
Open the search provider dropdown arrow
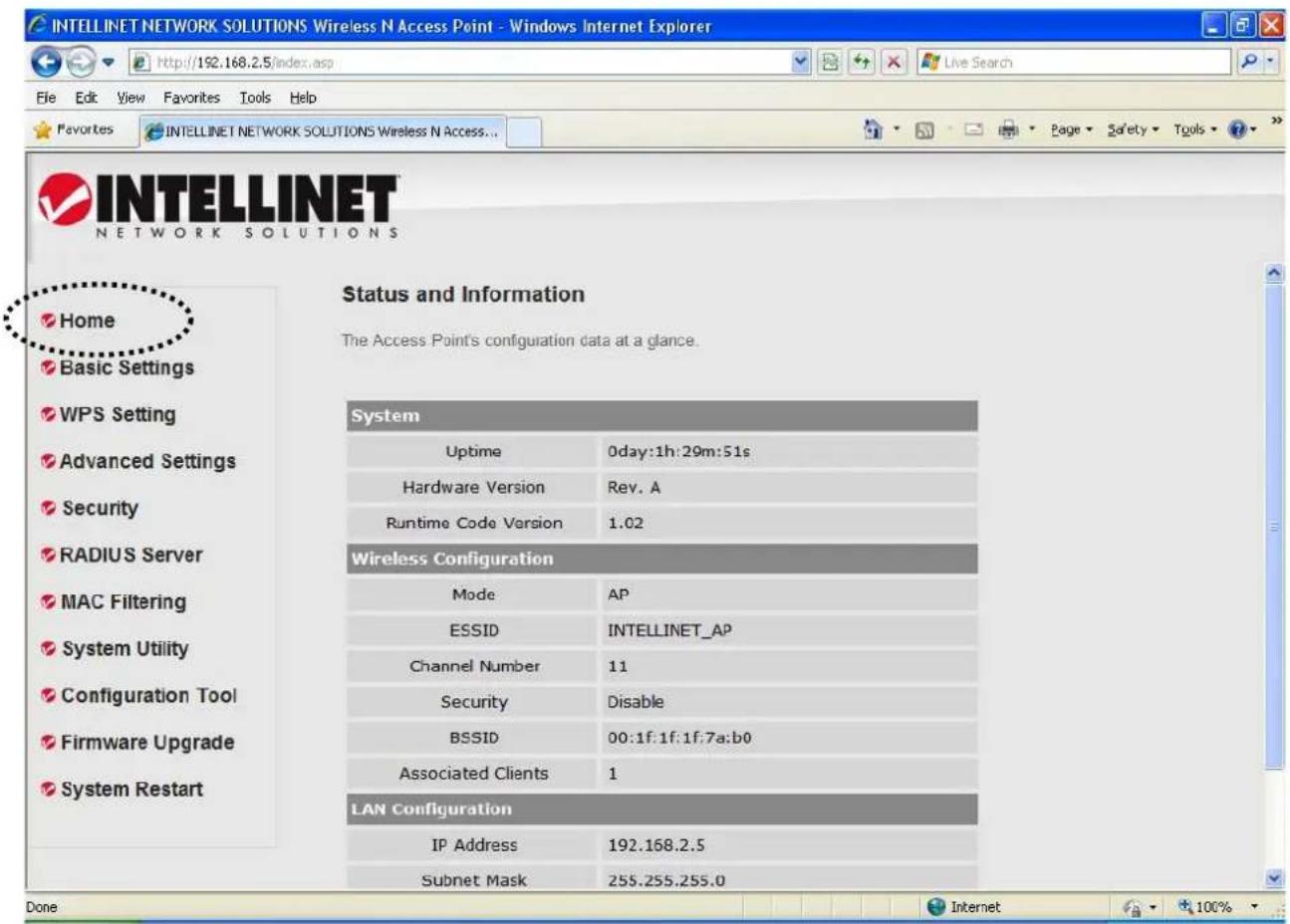click(1270, 63)
